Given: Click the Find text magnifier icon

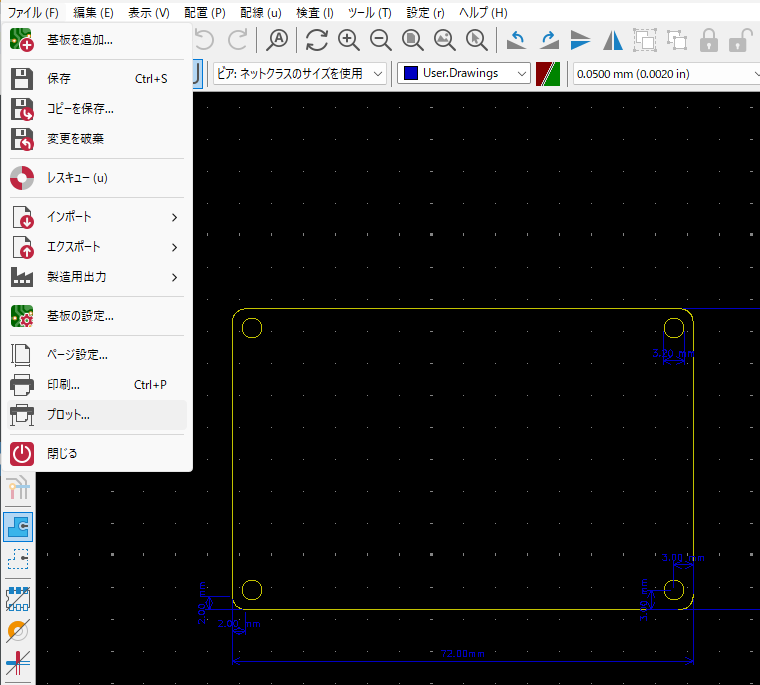Looking at the screenshot, I should pos(277,40).
